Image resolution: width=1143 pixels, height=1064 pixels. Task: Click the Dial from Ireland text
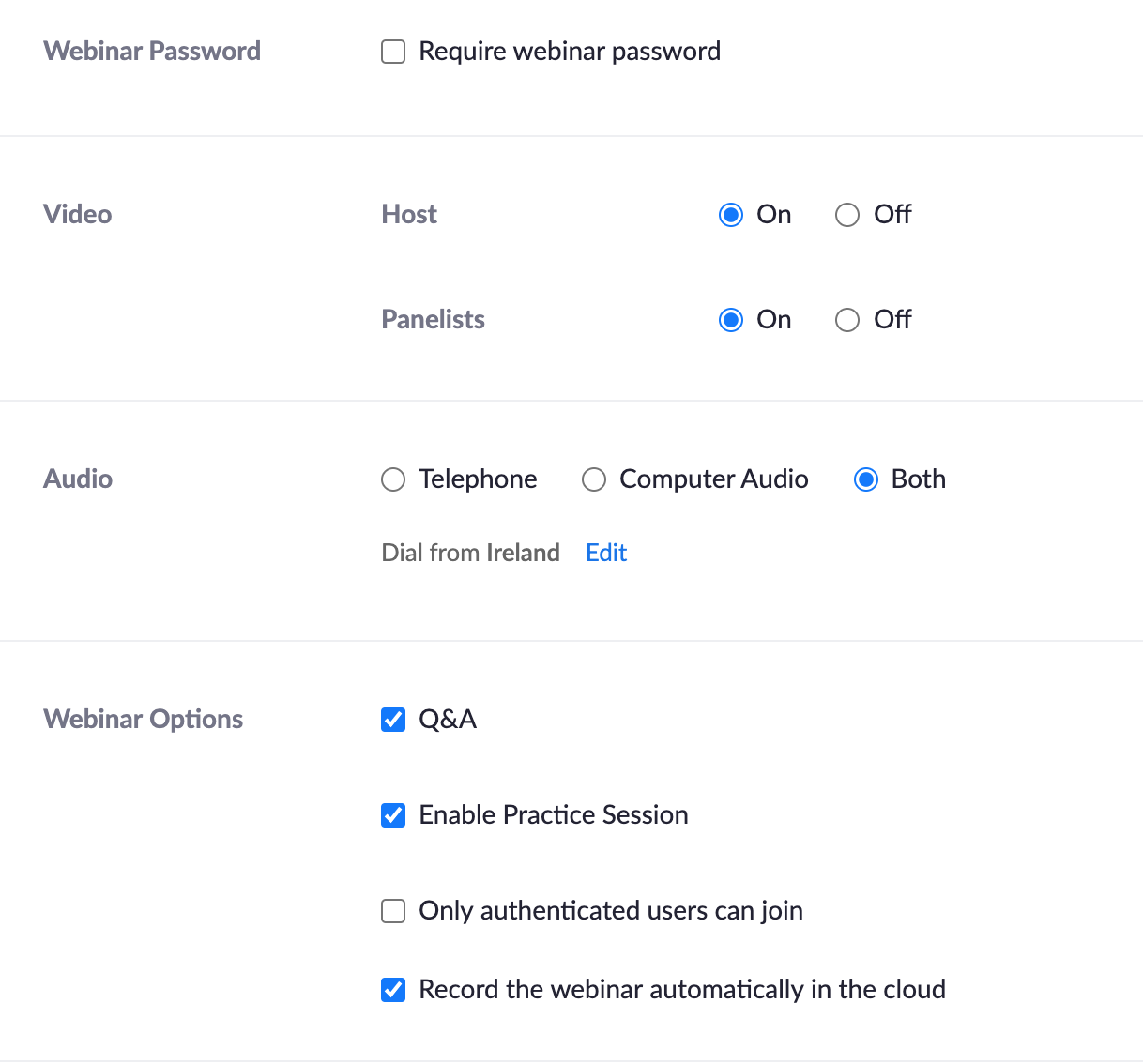click(470, 553)
